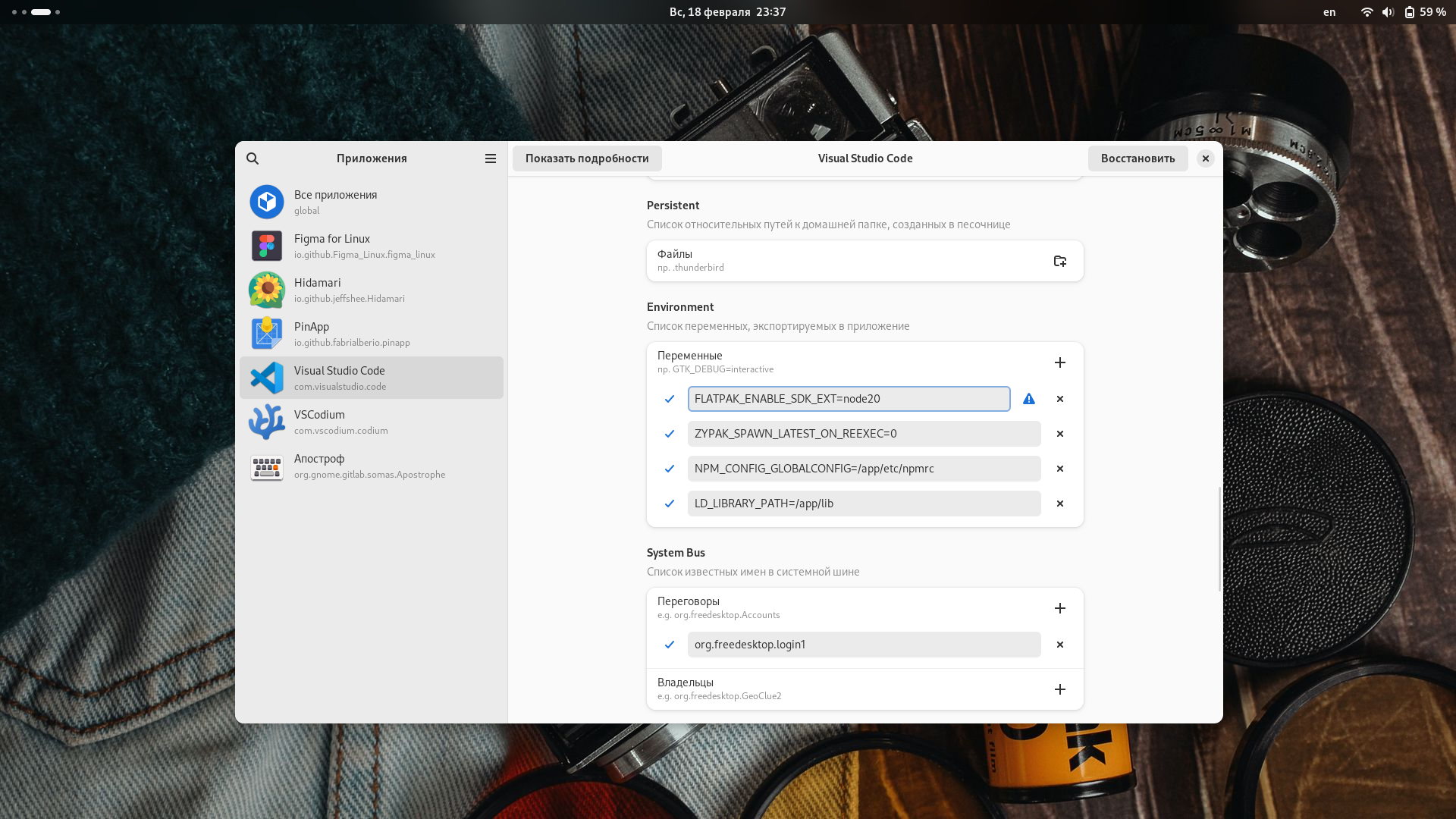This screenshot has width=1456, height=819.
Task: Click the Visual Studio Code logo icon
Action: click(267, 378)
